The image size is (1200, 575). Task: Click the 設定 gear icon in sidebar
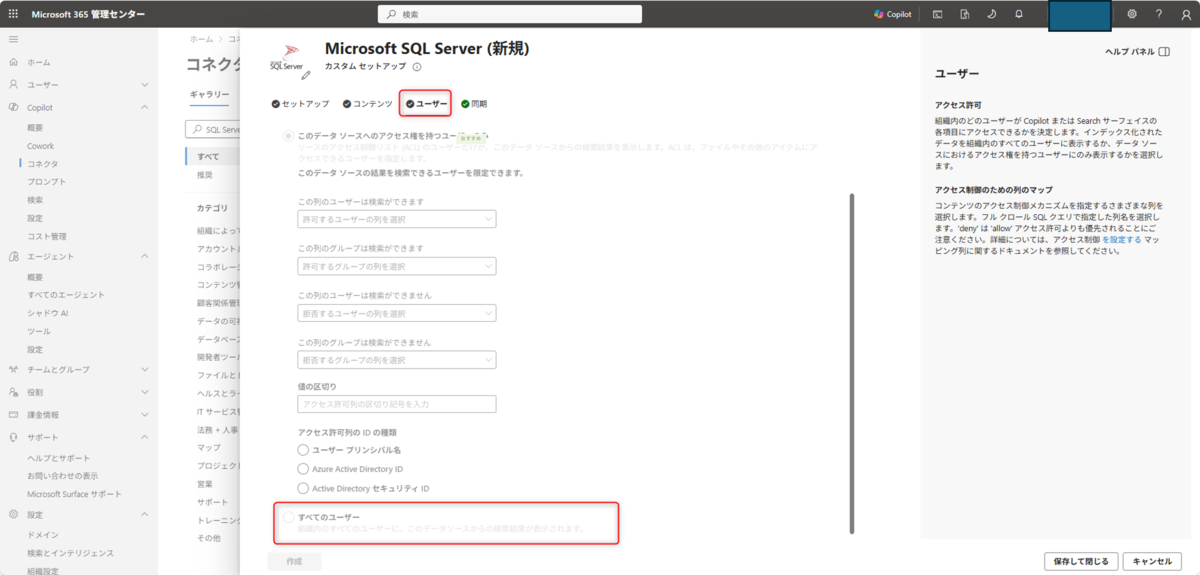13,515
